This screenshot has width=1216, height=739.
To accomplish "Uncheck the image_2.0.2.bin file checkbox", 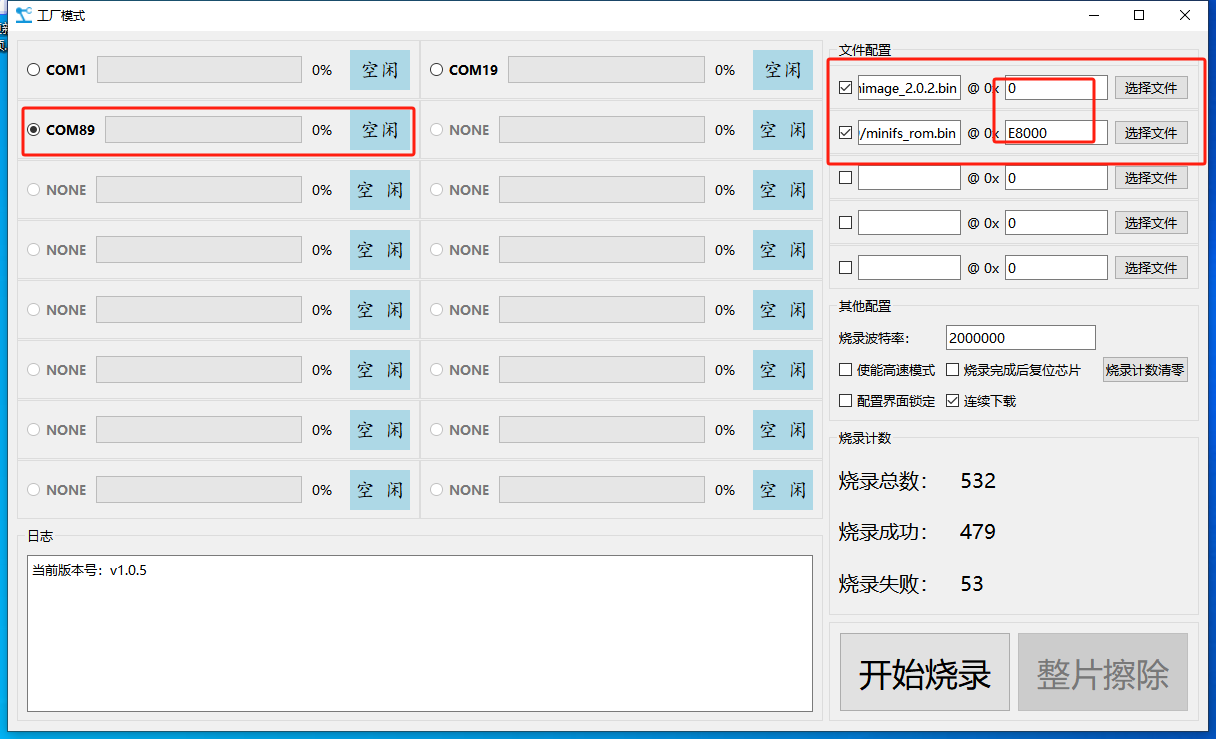I will [846, 88].
